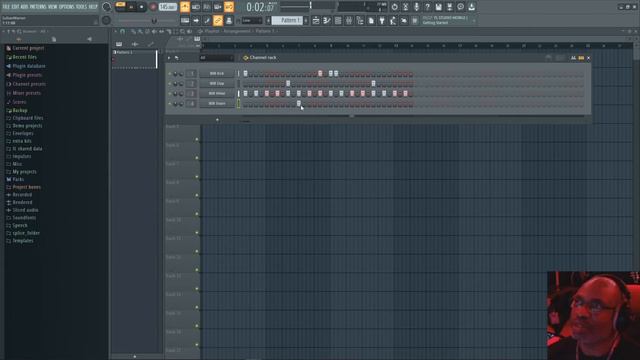The image size is (640, 360).
Task: Open the Channel rack view icon
Action: 338,20
